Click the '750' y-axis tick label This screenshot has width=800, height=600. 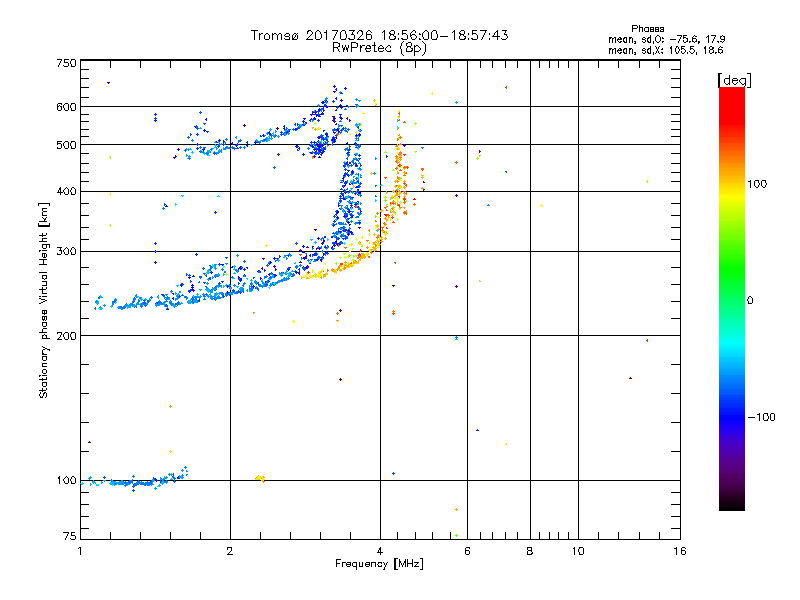click(66, 63)
